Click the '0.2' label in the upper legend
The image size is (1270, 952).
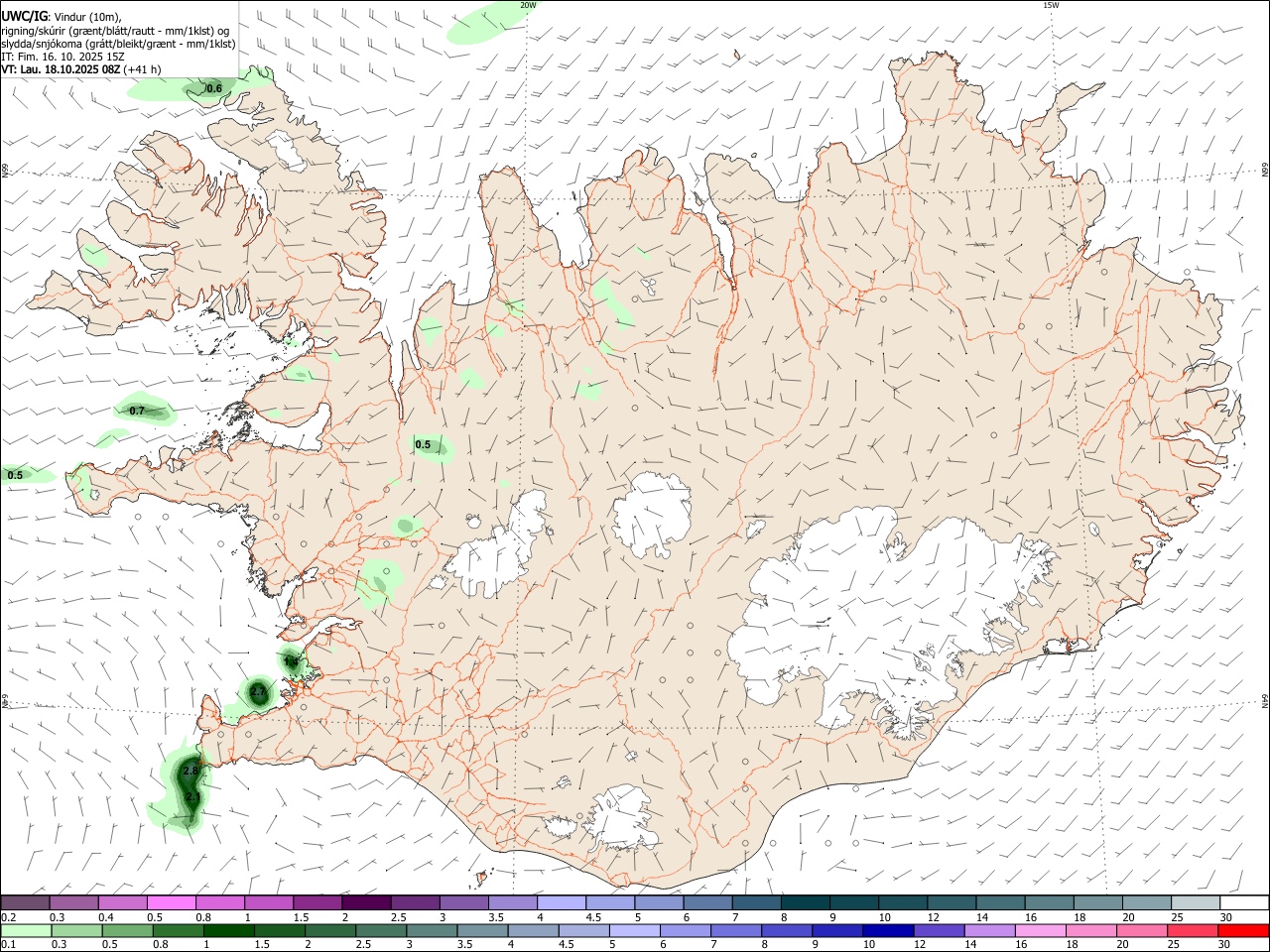9,917
